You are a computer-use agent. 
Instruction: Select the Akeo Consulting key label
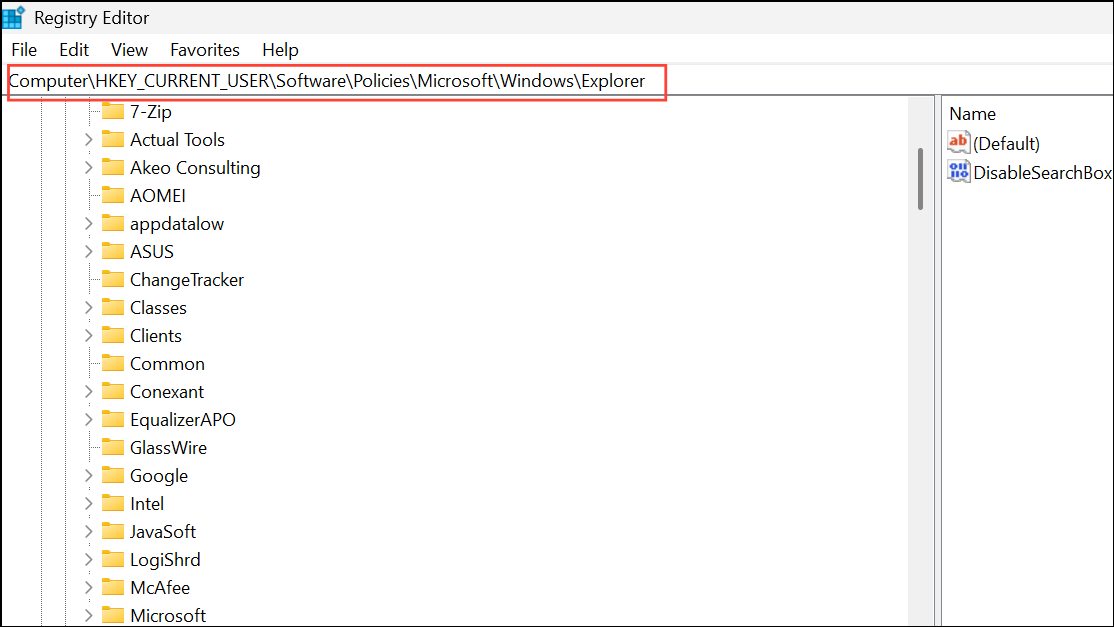pyautogui.click(x=195, y=168)
